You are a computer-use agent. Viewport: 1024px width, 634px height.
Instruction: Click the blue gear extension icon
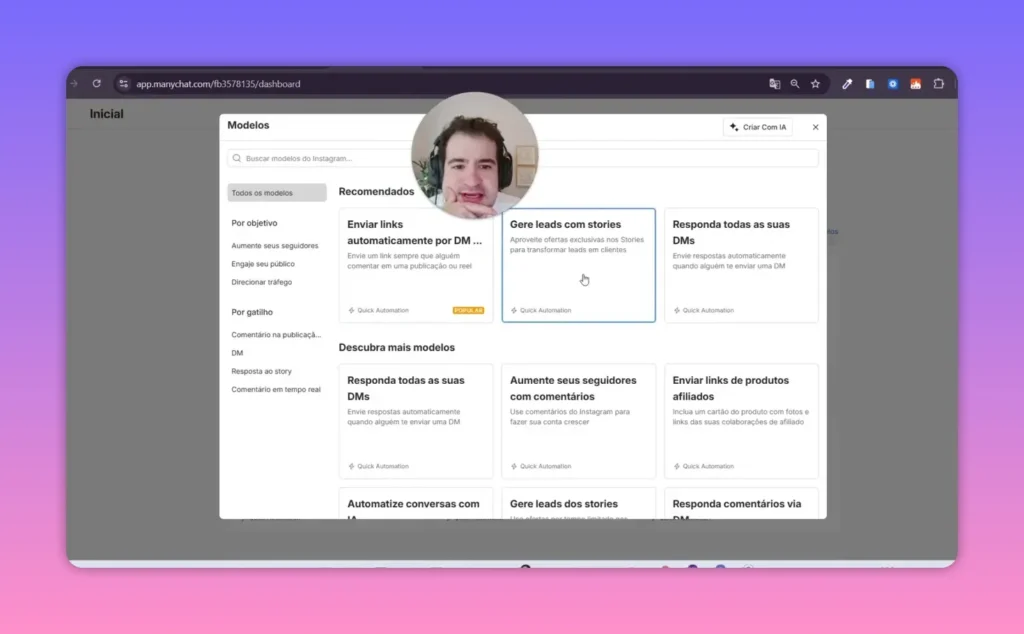coord(893,84)
